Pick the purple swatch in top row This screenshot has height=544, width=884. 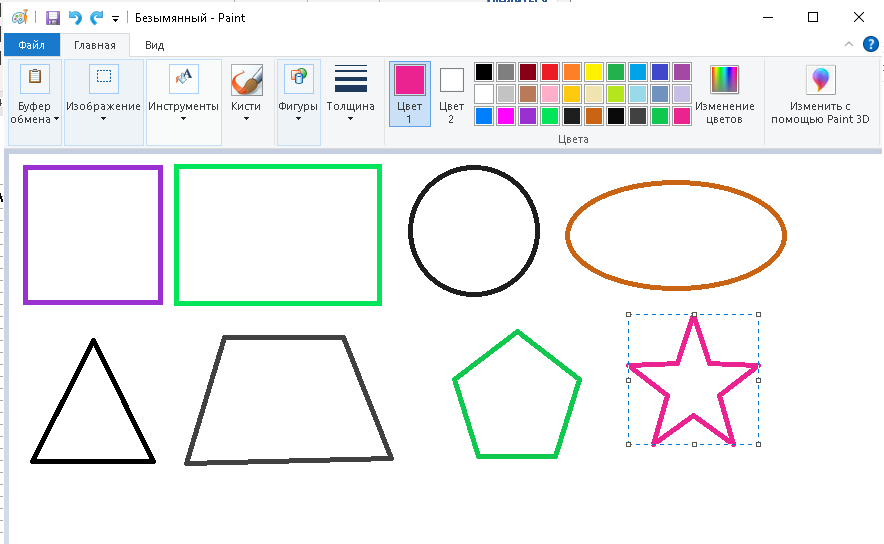(x=682, y=72)
